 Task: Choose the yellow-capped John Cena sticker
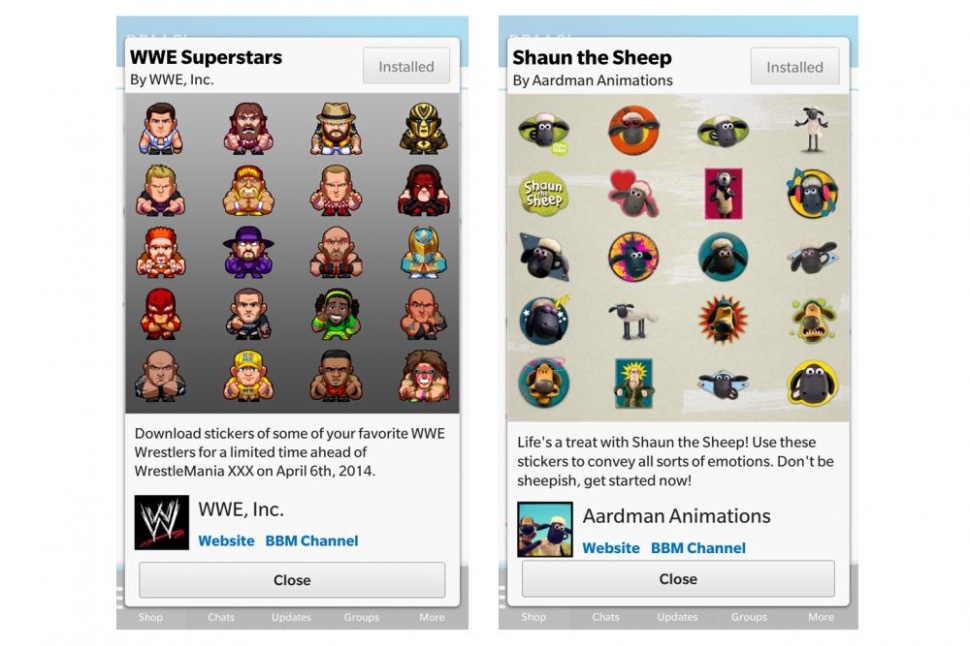(x=248, y=376)
